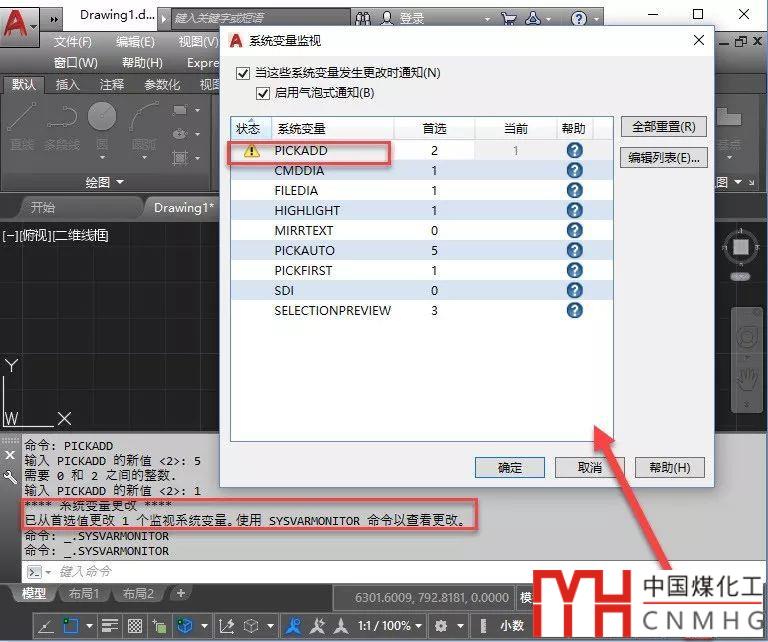Image resolution: width=768 pixels, height=642 pixels.
Task: Click help icon in SELECTIONPREVIEW row
Action: click(x=574, y=311)
